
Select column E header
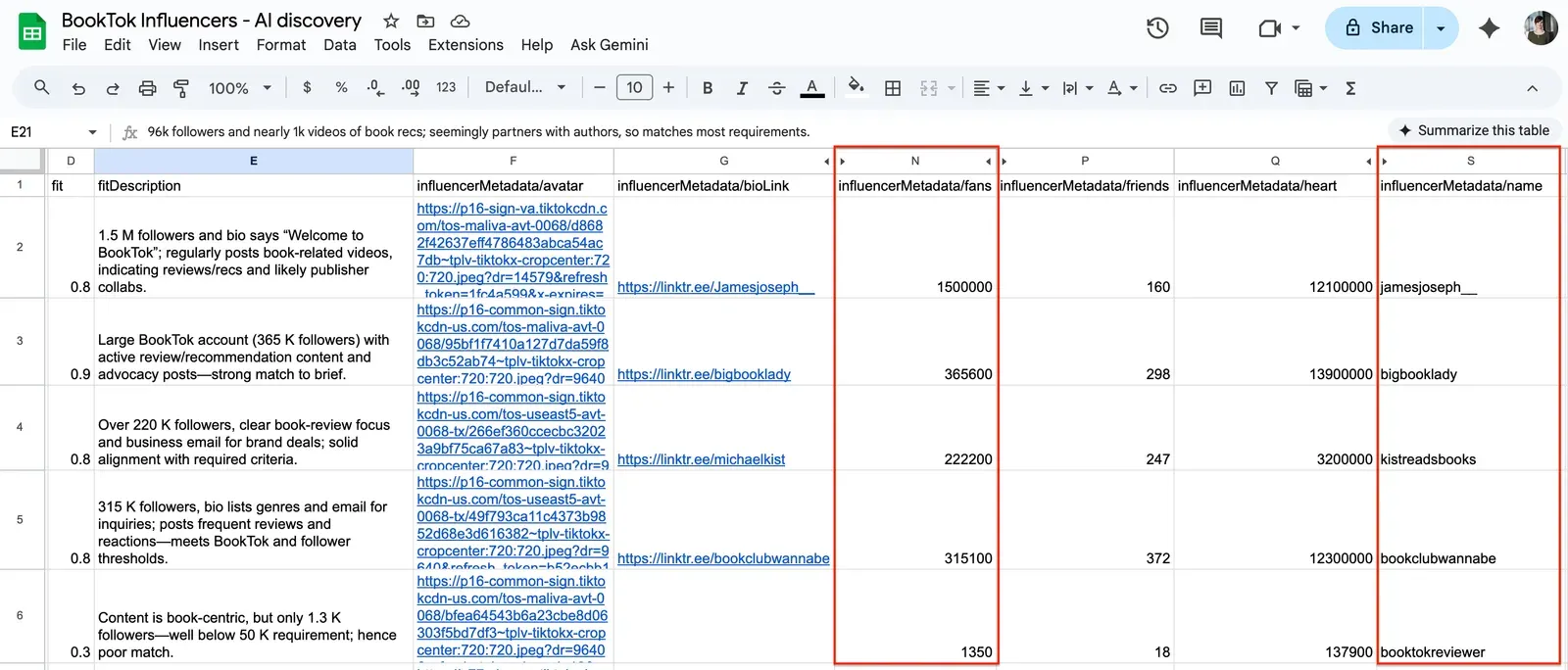(253, 161)
